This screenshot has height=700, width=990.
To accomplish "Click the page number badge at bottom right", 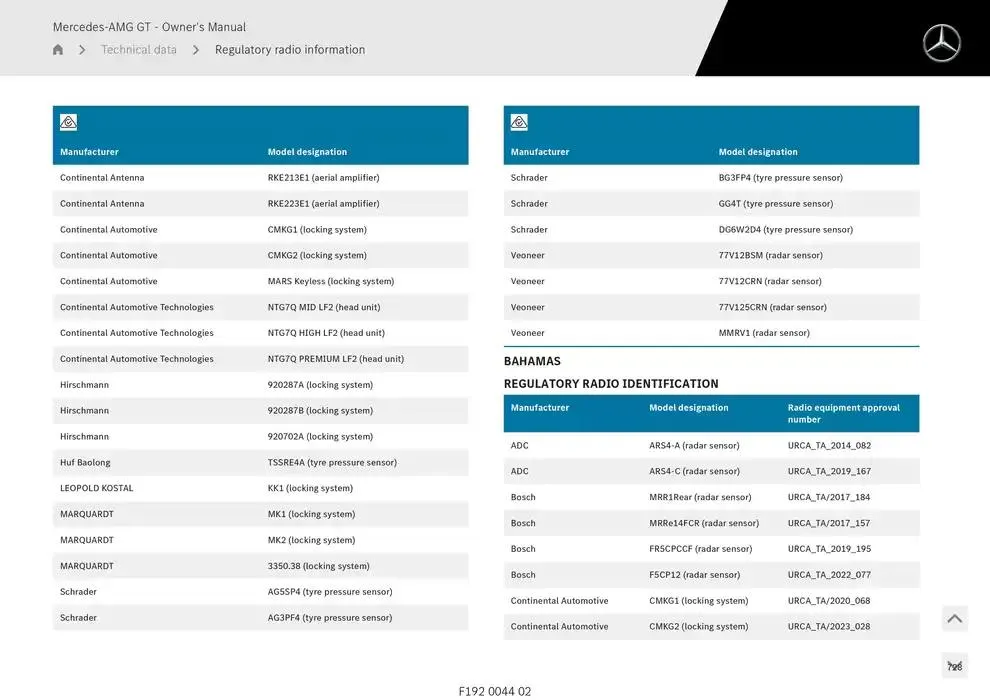I will click(954, 667).
